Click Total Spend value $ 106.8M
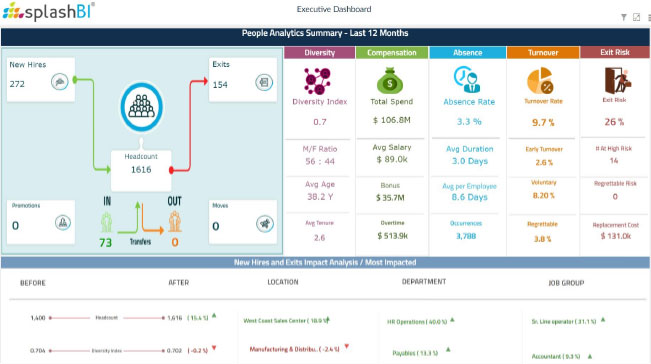This screenshot has height=364, width=651. 392,120
